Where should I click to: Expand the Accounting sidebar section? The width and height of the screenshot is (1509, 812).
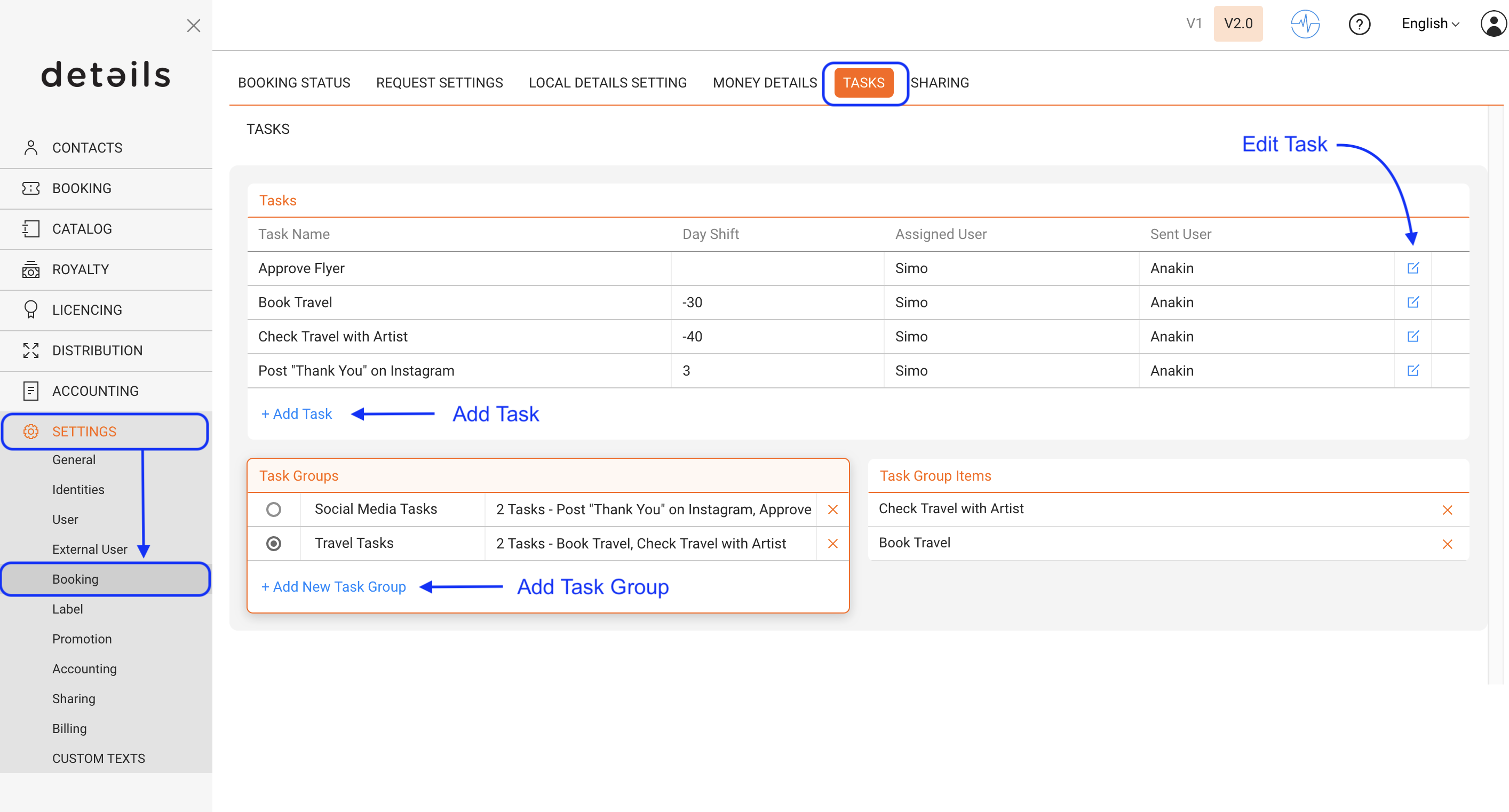coord(96,391)
